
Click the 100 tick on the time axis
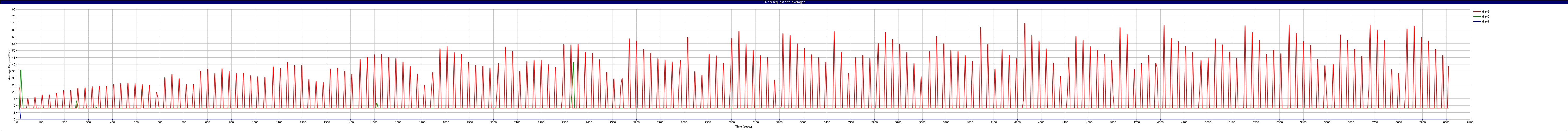click(x=41, y=122)
